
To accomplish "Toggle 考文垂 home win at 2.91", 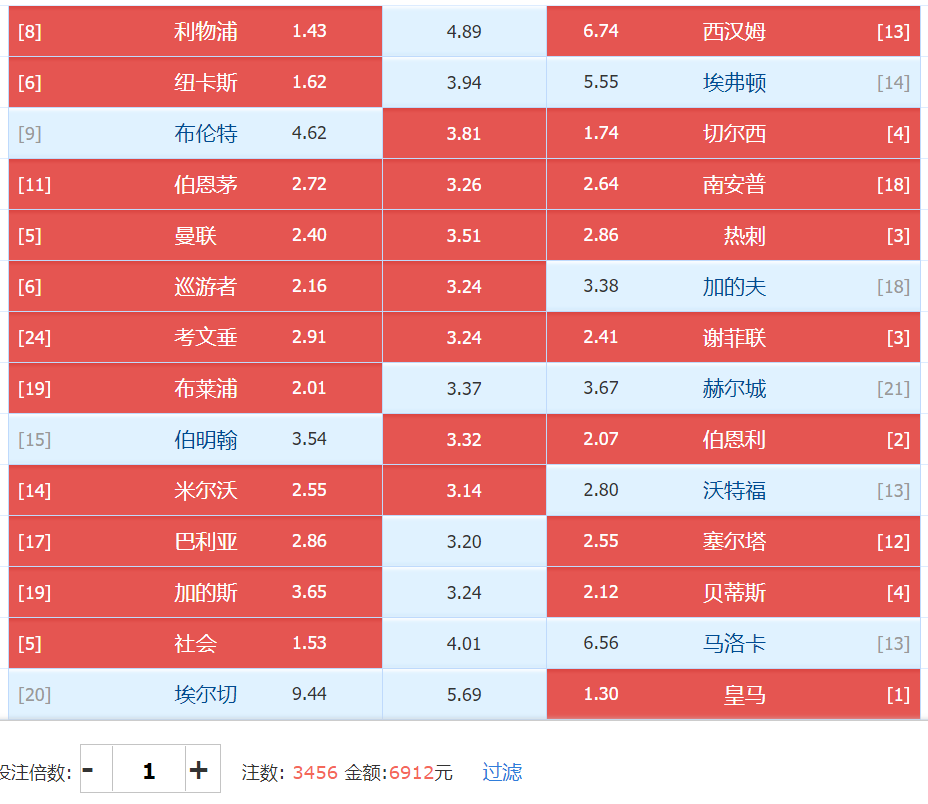I will pos(195,337).
